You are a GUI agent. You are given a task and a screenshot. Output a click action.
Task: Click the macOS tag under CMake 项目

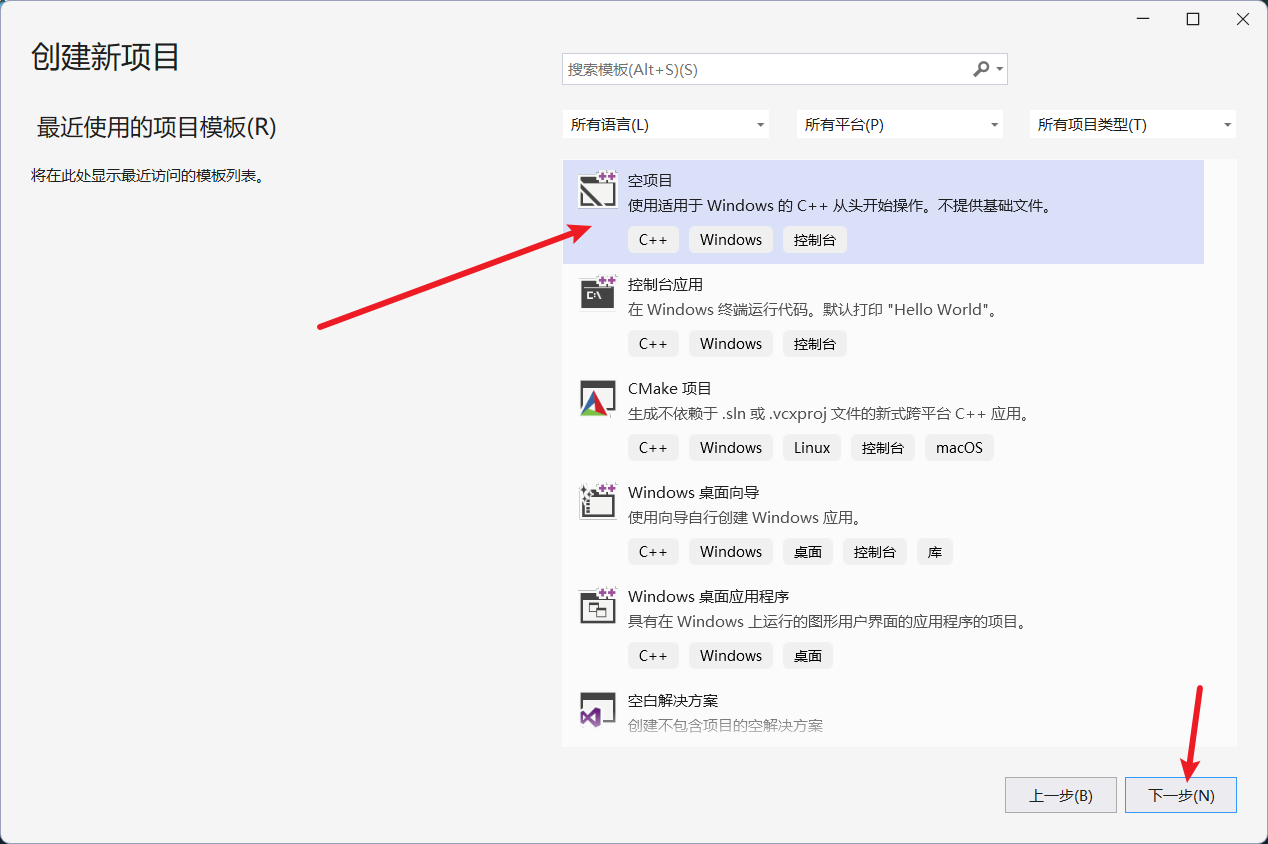(x=959, y=448)
